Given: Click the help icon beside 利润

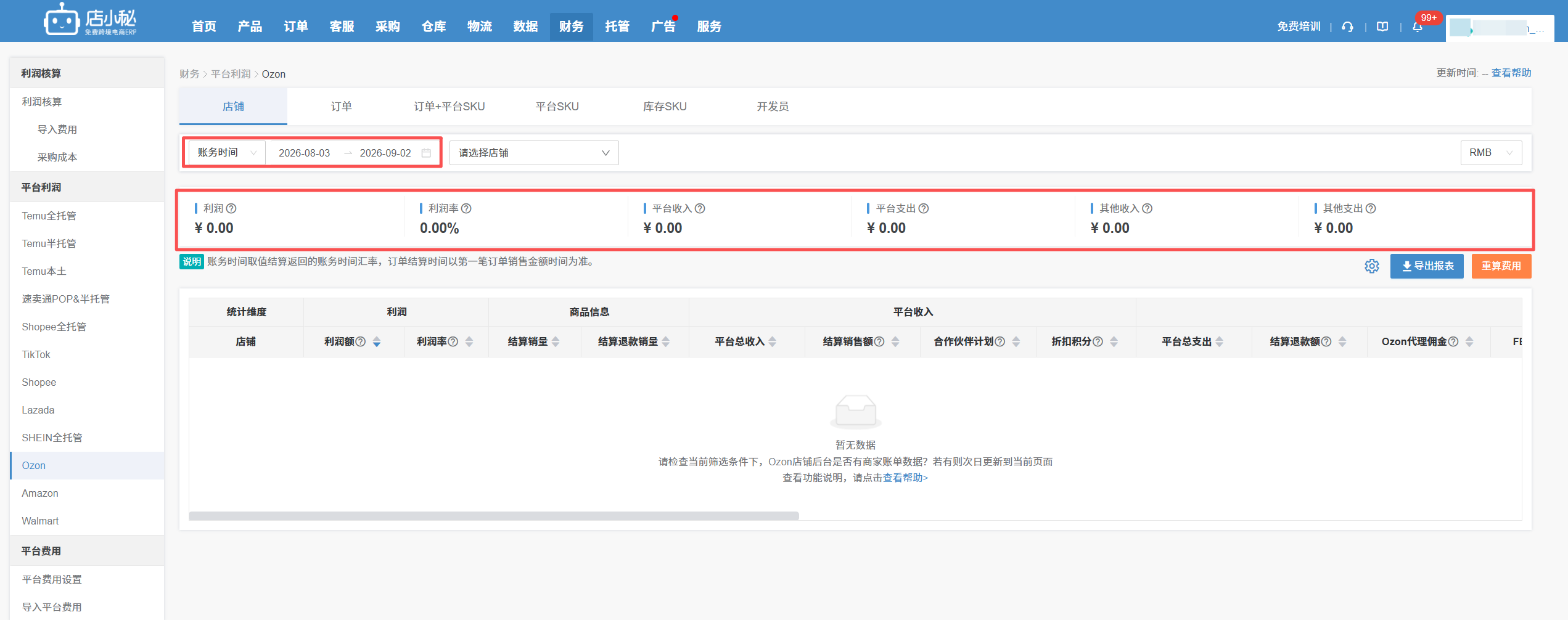Looking at the screenshot, I should (x=231, y=208).
